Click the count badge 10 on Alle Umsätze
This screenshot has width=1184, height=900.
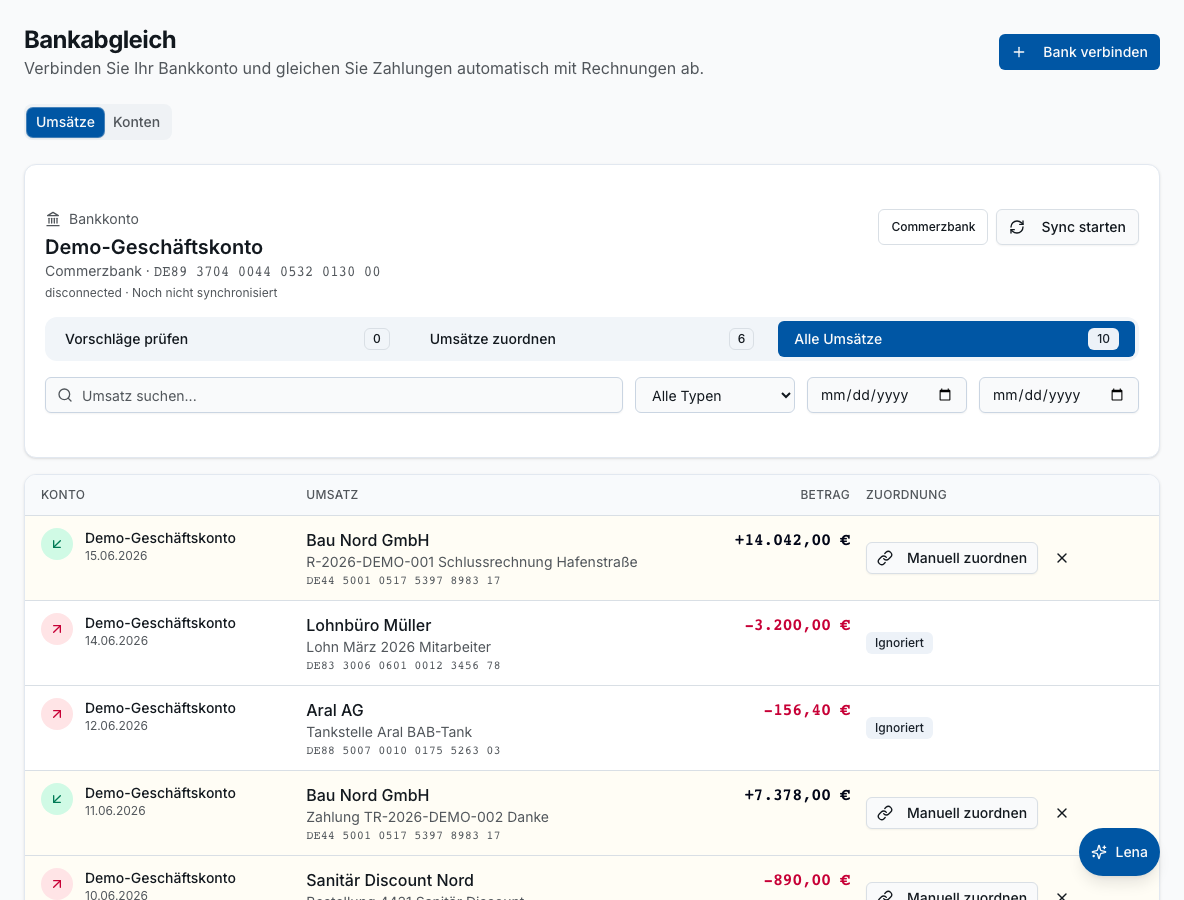(1103, 339)
